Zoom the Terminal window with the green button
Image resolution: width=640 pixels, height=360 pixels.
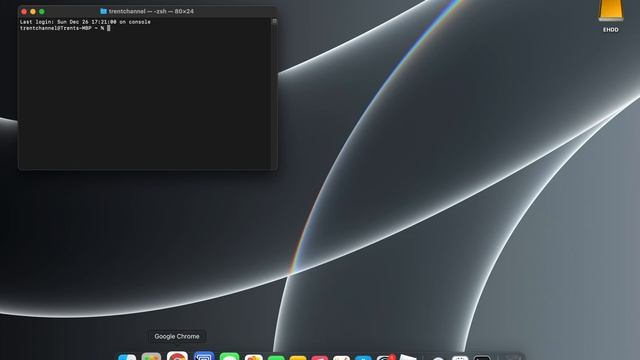tap(42, 12)
